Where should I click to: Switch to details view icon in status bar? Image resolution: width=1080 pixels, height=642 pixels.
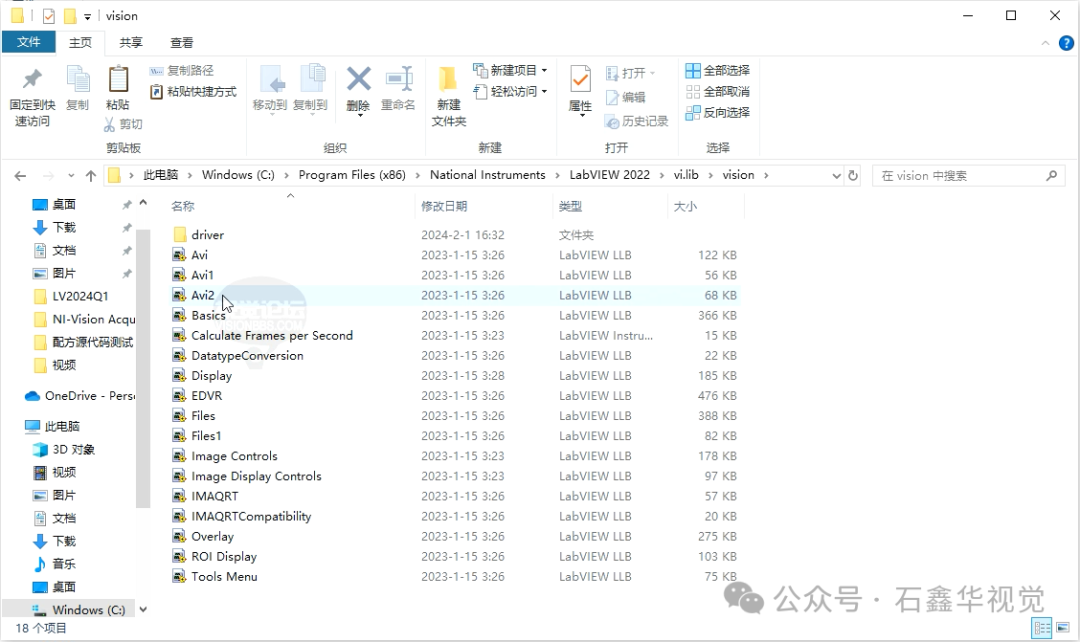click(x=1042, y=628)
